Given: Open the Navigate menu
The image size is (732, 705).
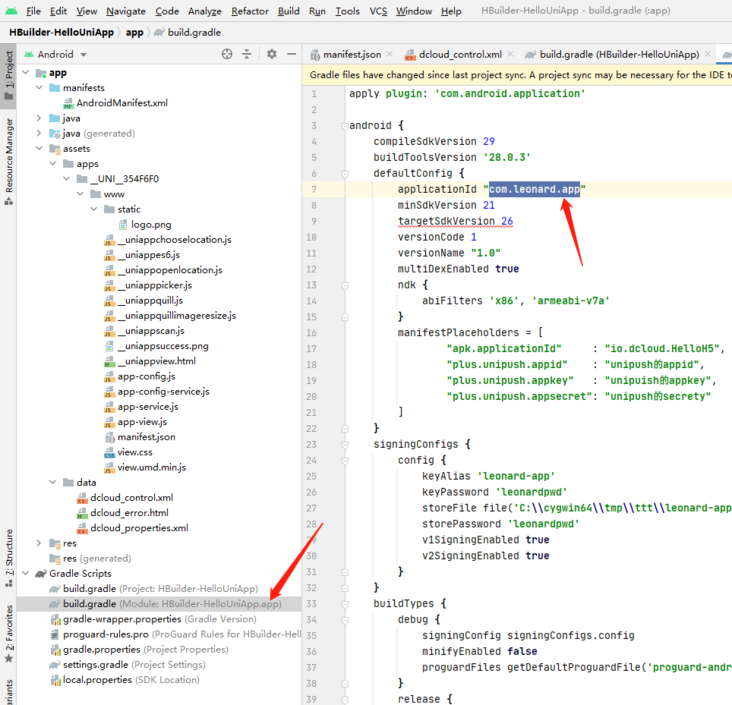Looking at the screenshot, I should coord(126,11).
